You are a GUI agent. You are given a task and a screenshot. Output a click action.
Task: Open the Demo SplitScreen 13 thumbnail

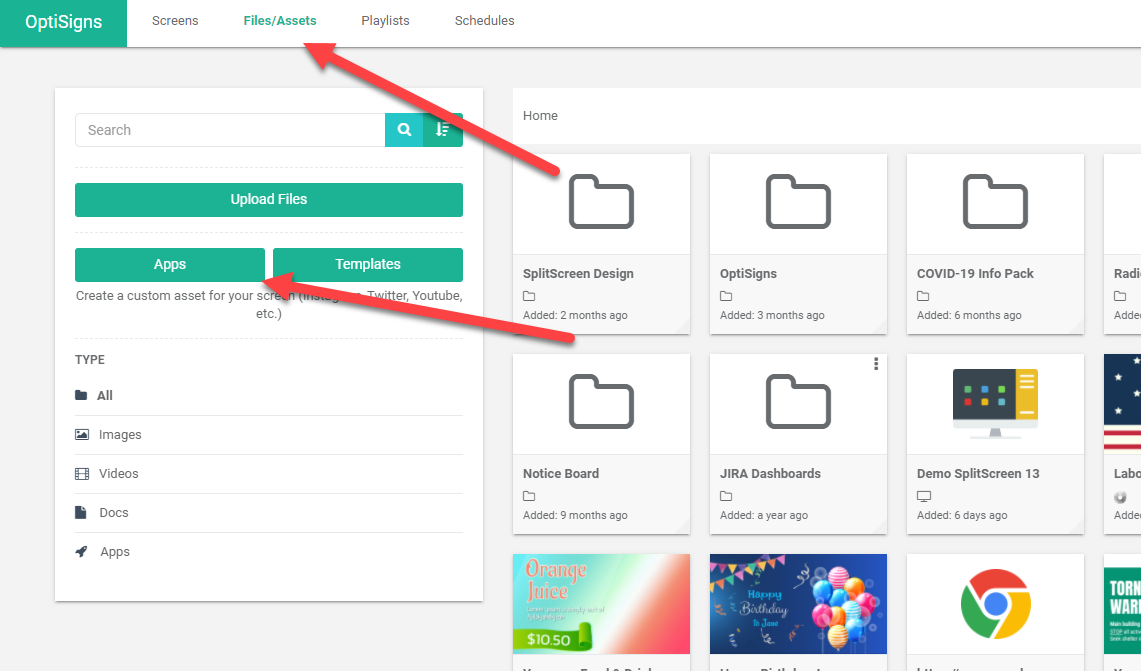[995, 402]
